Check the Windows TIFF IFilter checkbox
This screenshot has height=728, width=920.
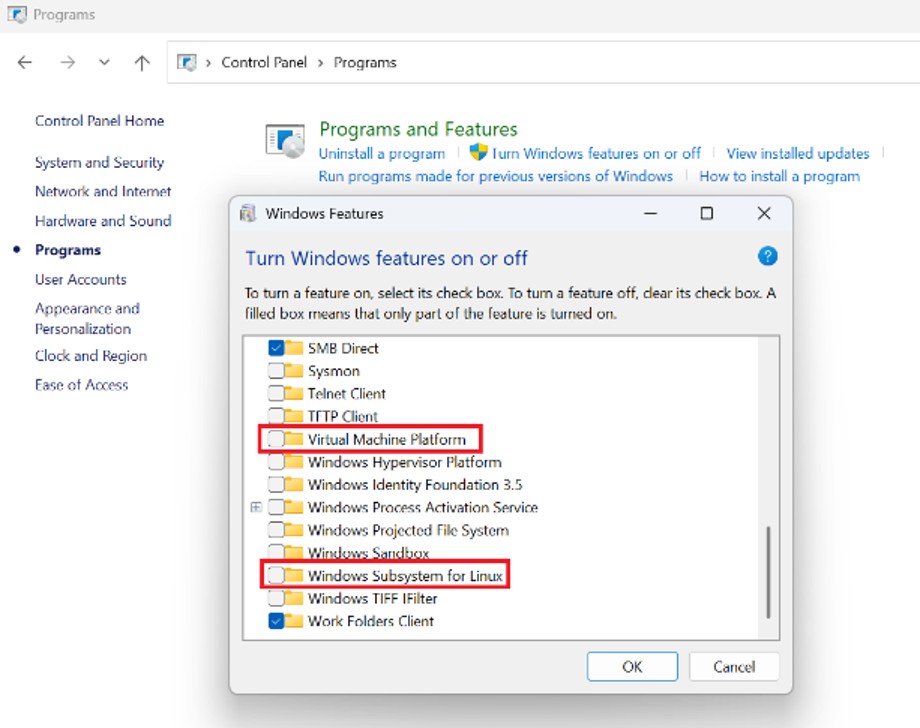point(276,598)
